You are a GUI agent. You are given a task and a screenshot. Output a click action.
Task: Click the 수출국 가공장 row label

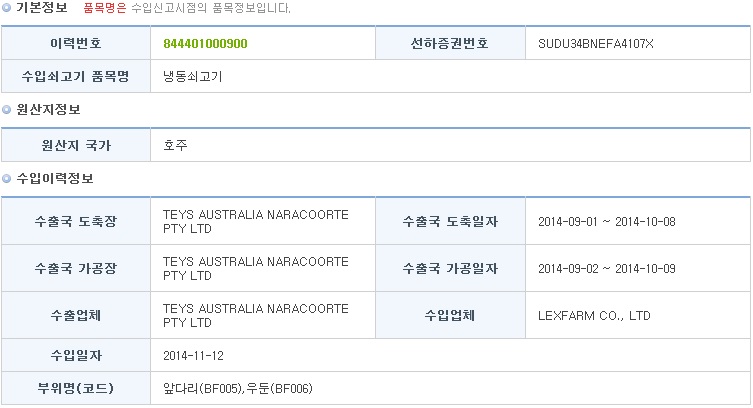click(76, 268)
